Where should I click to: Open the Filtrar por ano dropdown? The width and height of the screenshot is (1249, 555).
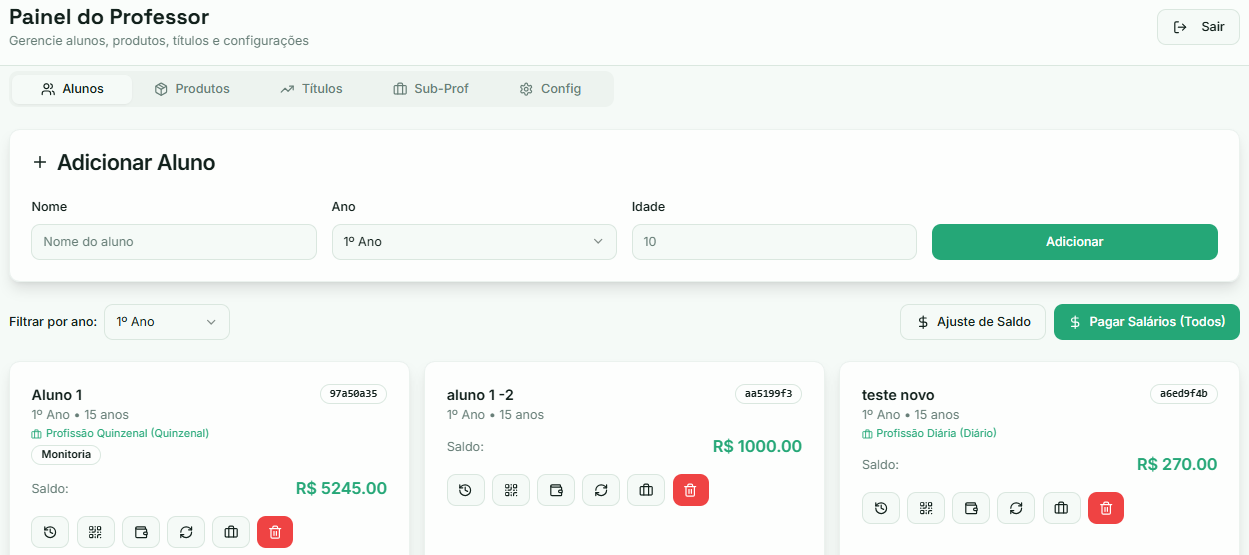(x=167, y=322)
